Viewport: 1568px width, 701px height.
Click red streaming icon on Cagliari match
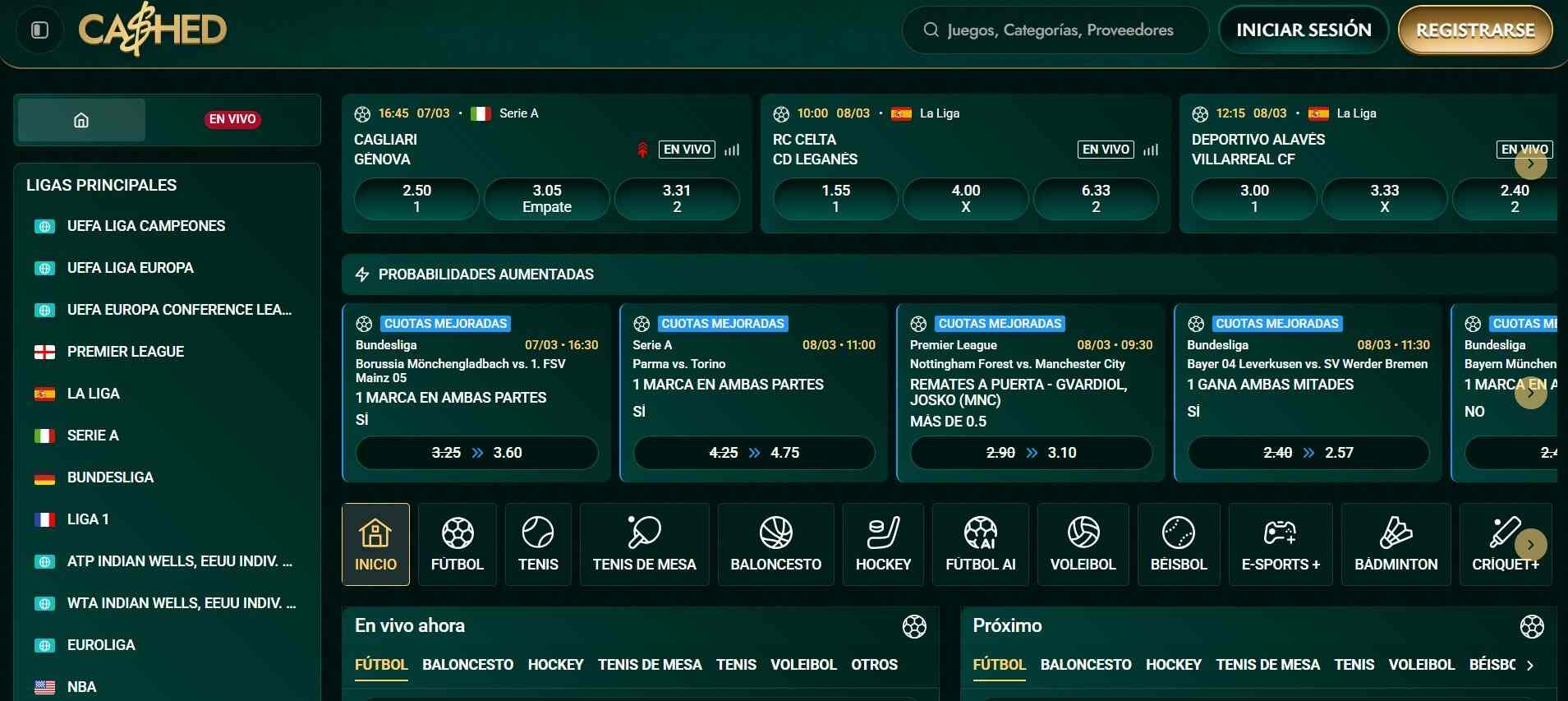coord(642,150)
